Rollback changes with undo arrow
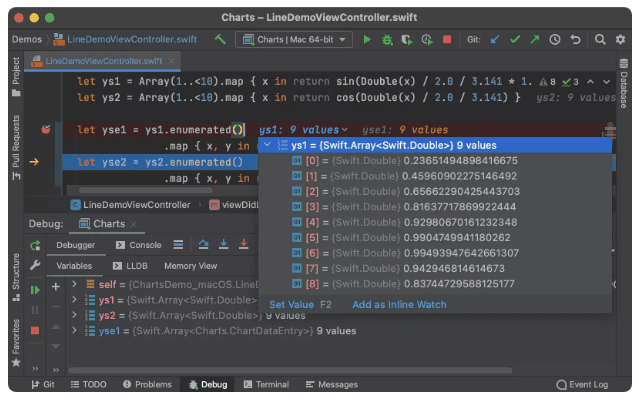 click(575, 40)
